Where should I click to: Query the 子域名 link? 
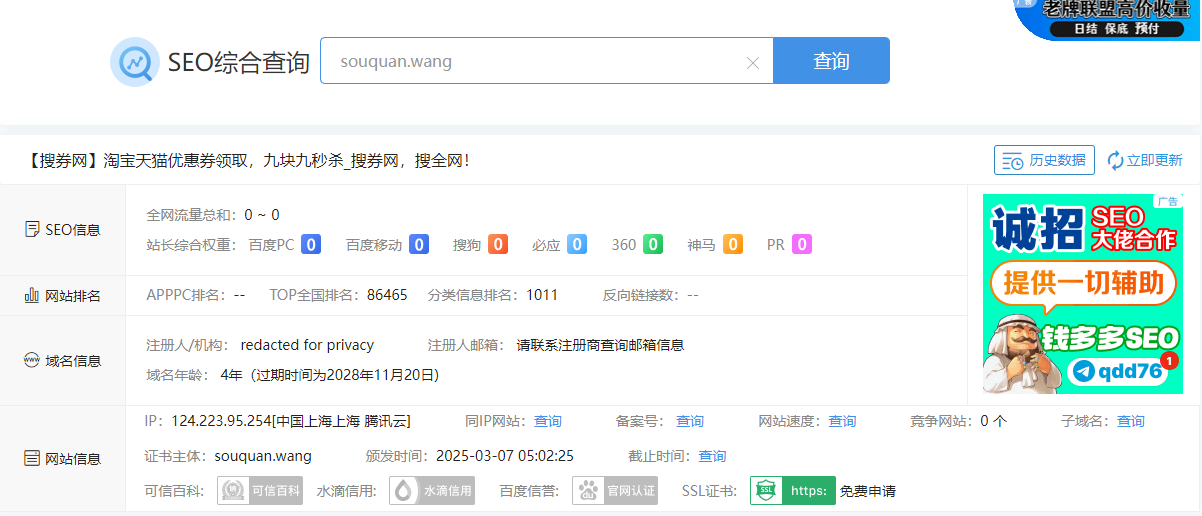click(x=1131, y=421)
